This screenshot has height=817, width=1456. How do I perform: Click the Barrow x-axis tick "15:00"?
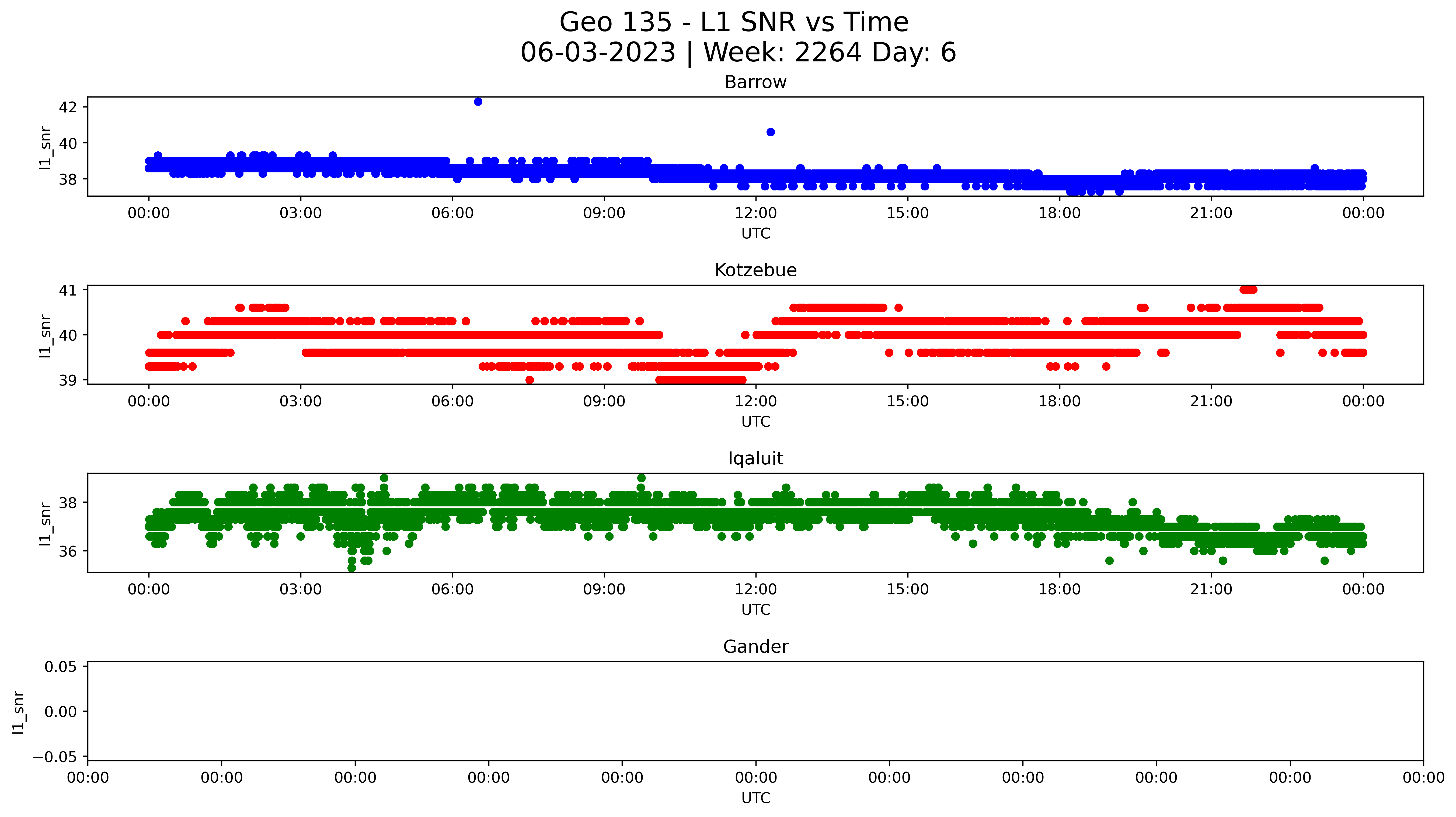point(908,213)
